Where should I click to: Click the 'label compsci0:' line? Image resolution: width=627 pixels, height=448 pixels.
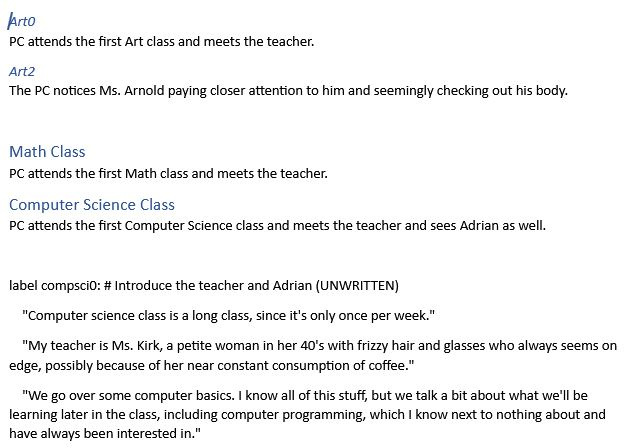[204, 286]
